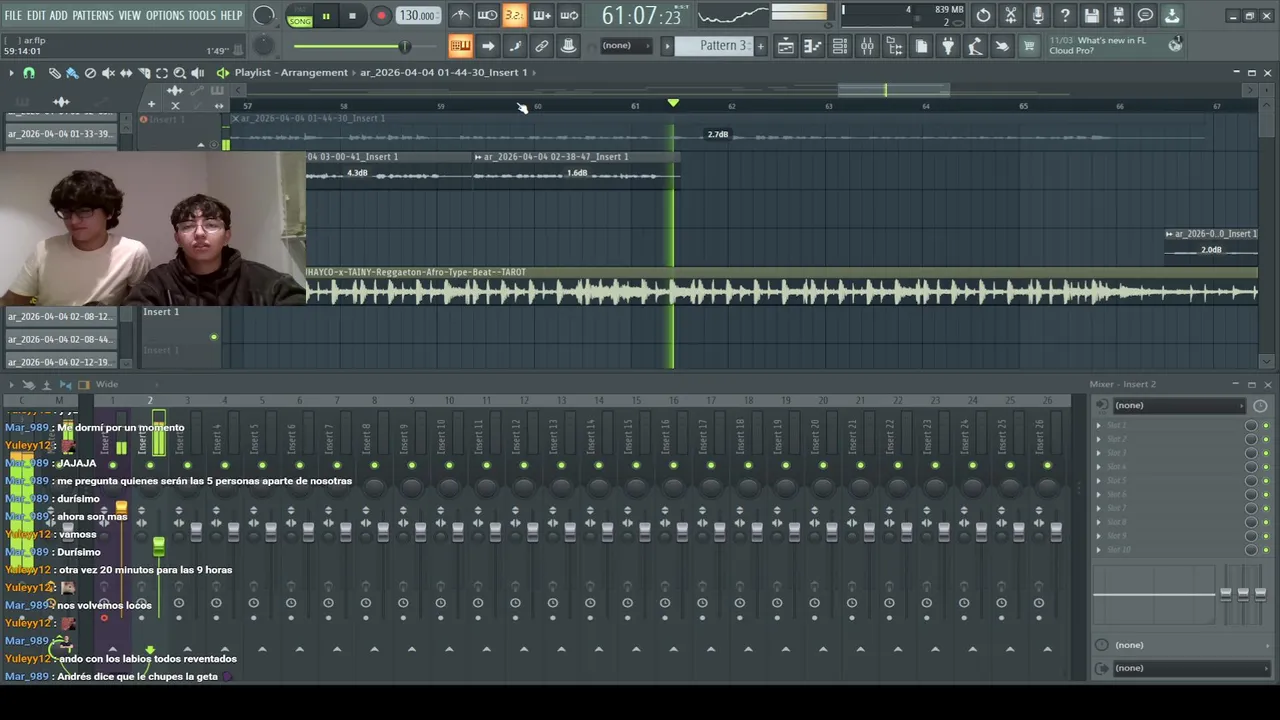Screen dimensions: 1280x720
Task: Expand Slot 1 effect arrow
Action: [x=1099, y=425]
